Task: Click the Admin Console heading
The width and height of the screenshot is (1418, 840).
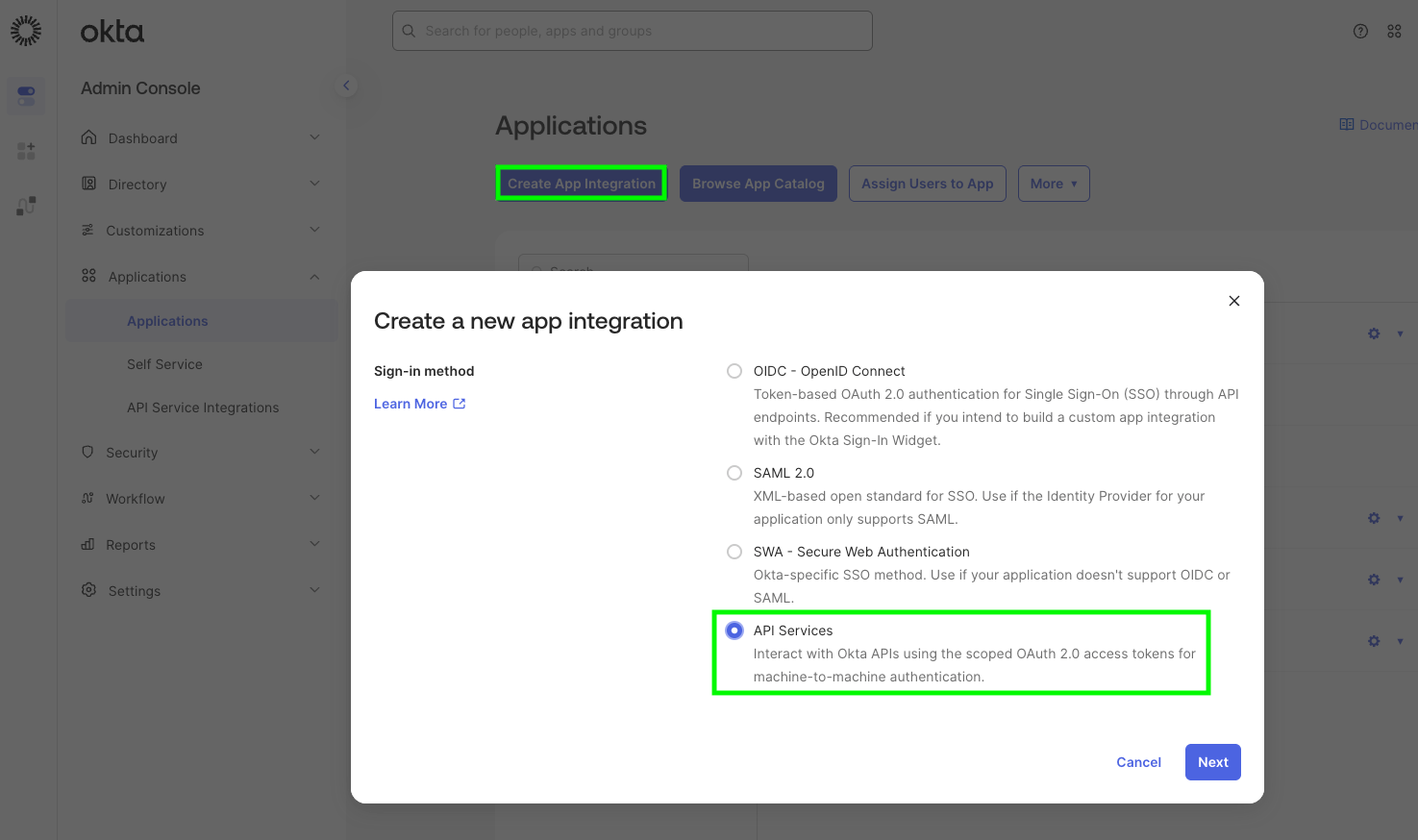Action: [140, 88]
